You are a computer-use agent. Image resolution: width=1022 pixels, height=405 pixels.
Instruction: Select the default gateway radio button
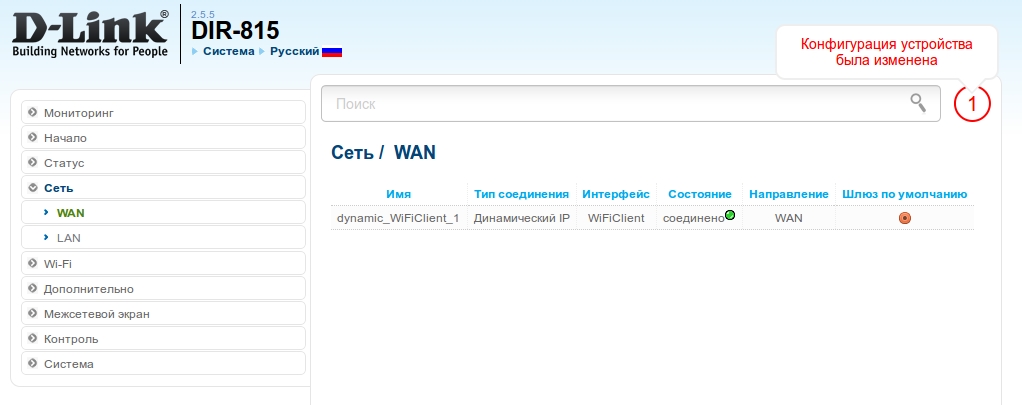point(904,218)
